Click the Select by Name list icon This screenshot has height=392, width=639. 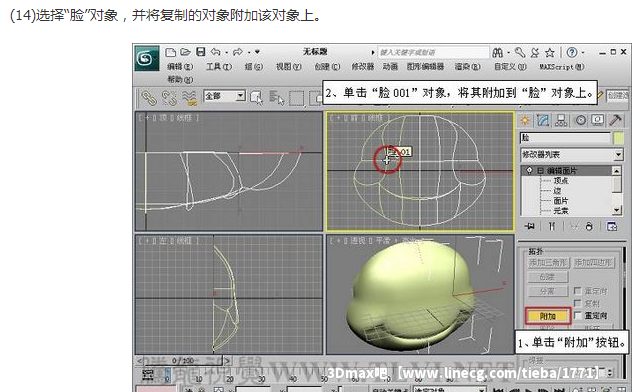pos(276,98)
